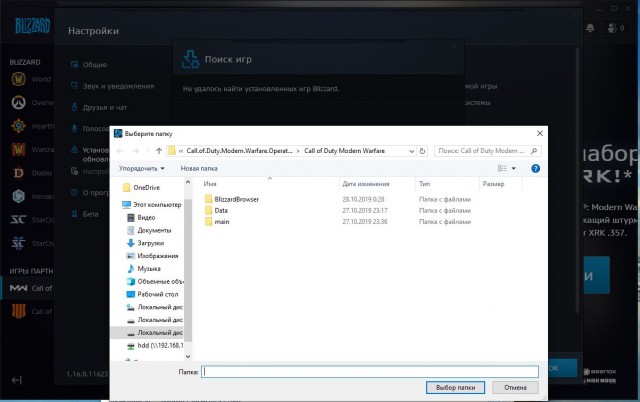Click Call of Duty Modern Warfare breadcrumb
The height and width of the screenshot is (402, 640).
coord(344,151)
